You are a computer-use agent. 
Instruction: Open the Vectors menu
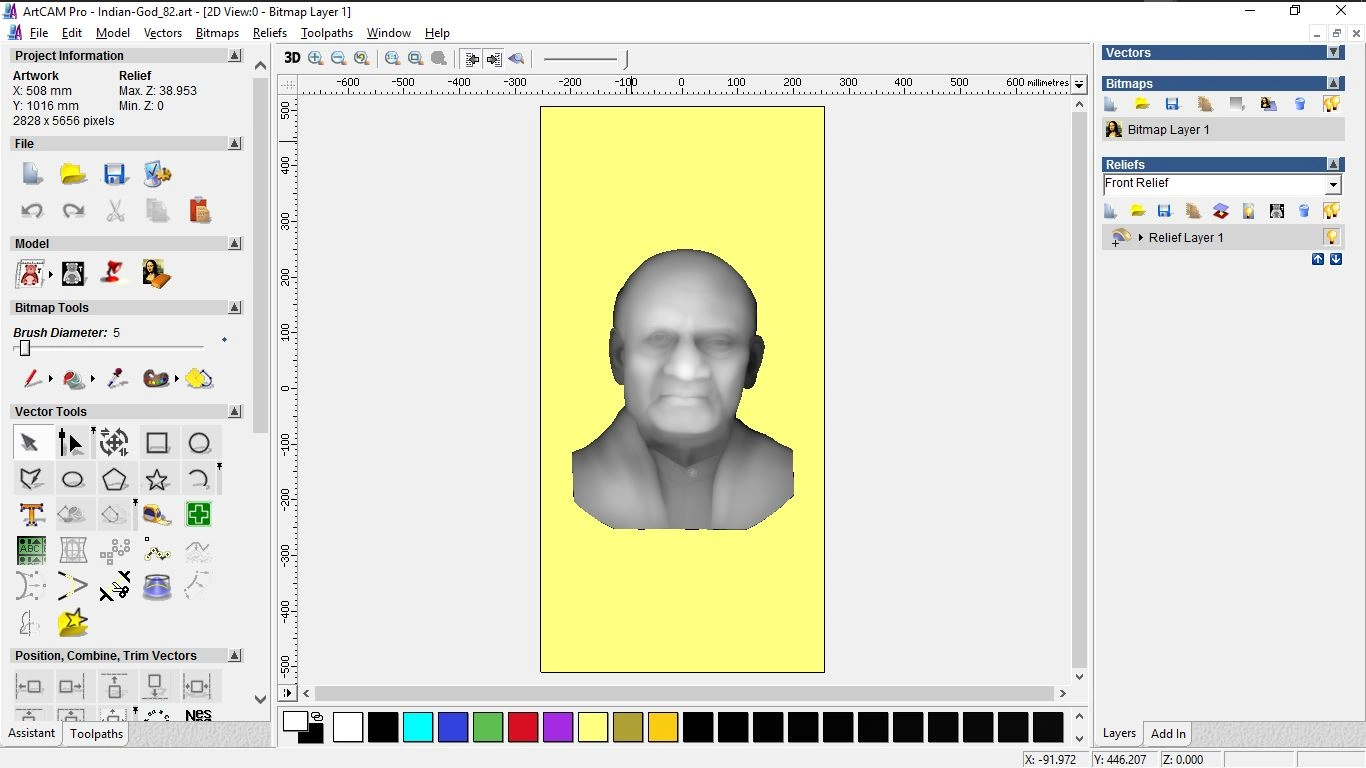point(163,33)
